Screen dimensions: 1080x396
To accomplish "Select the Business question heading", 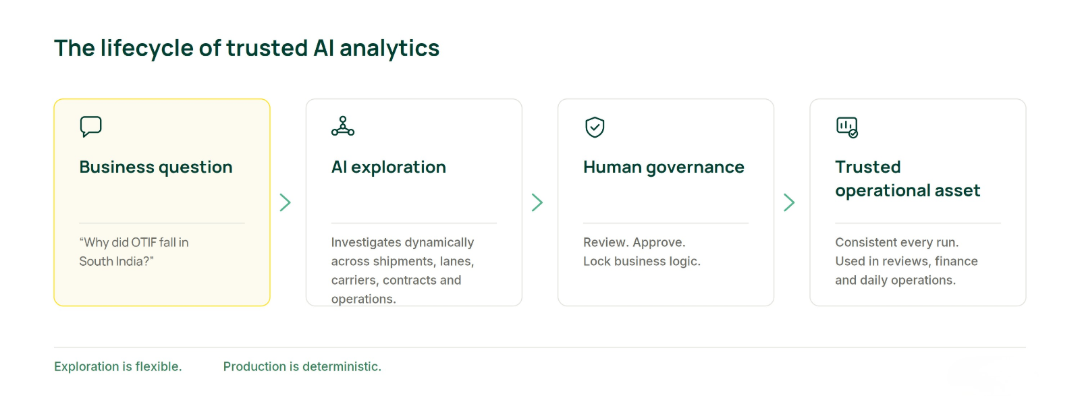I will (x=156, y=167).
